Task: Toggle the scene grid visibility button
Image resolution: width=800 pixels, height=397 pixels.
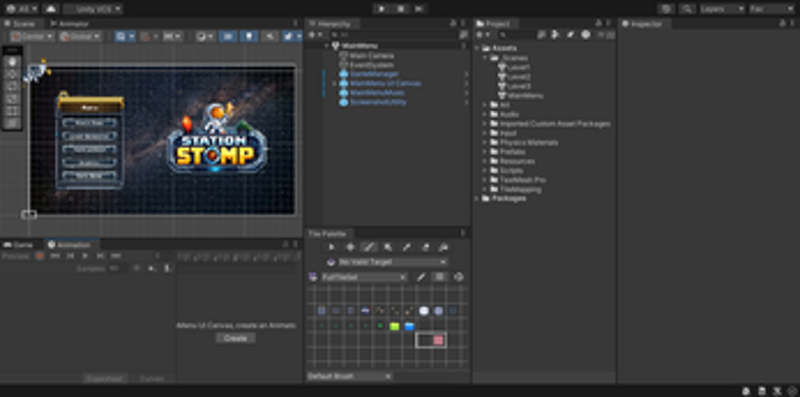Action: tap(121, 36)
